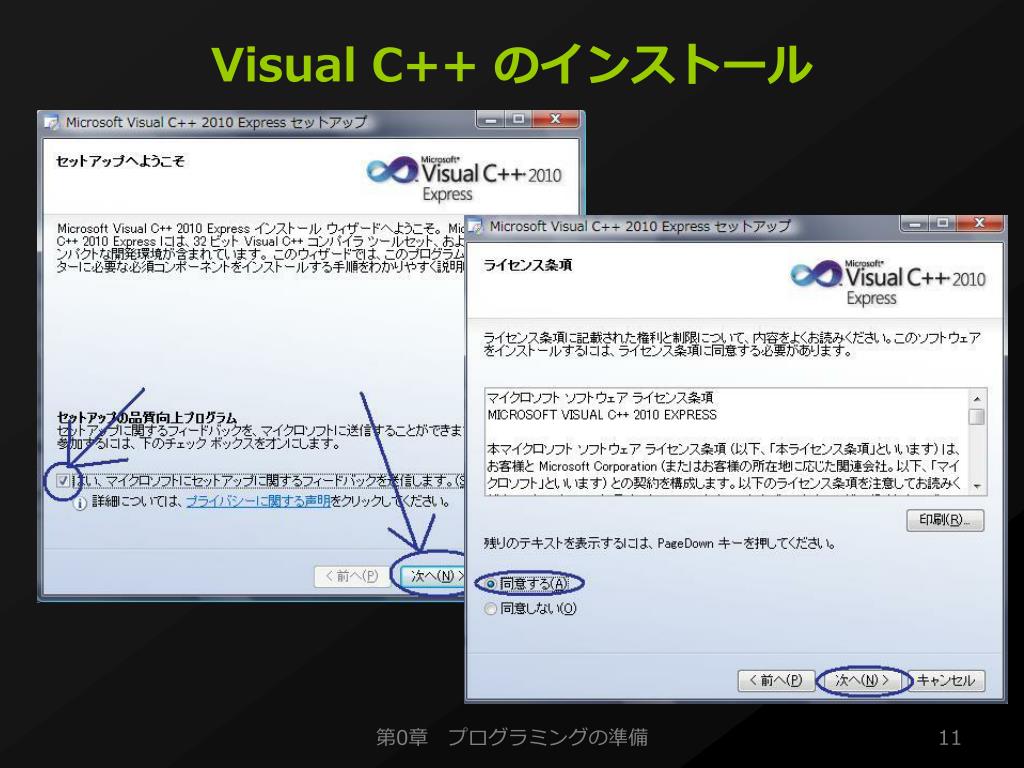
Task: Minimize the License terms setup window
Action: (x=914, y=224)
